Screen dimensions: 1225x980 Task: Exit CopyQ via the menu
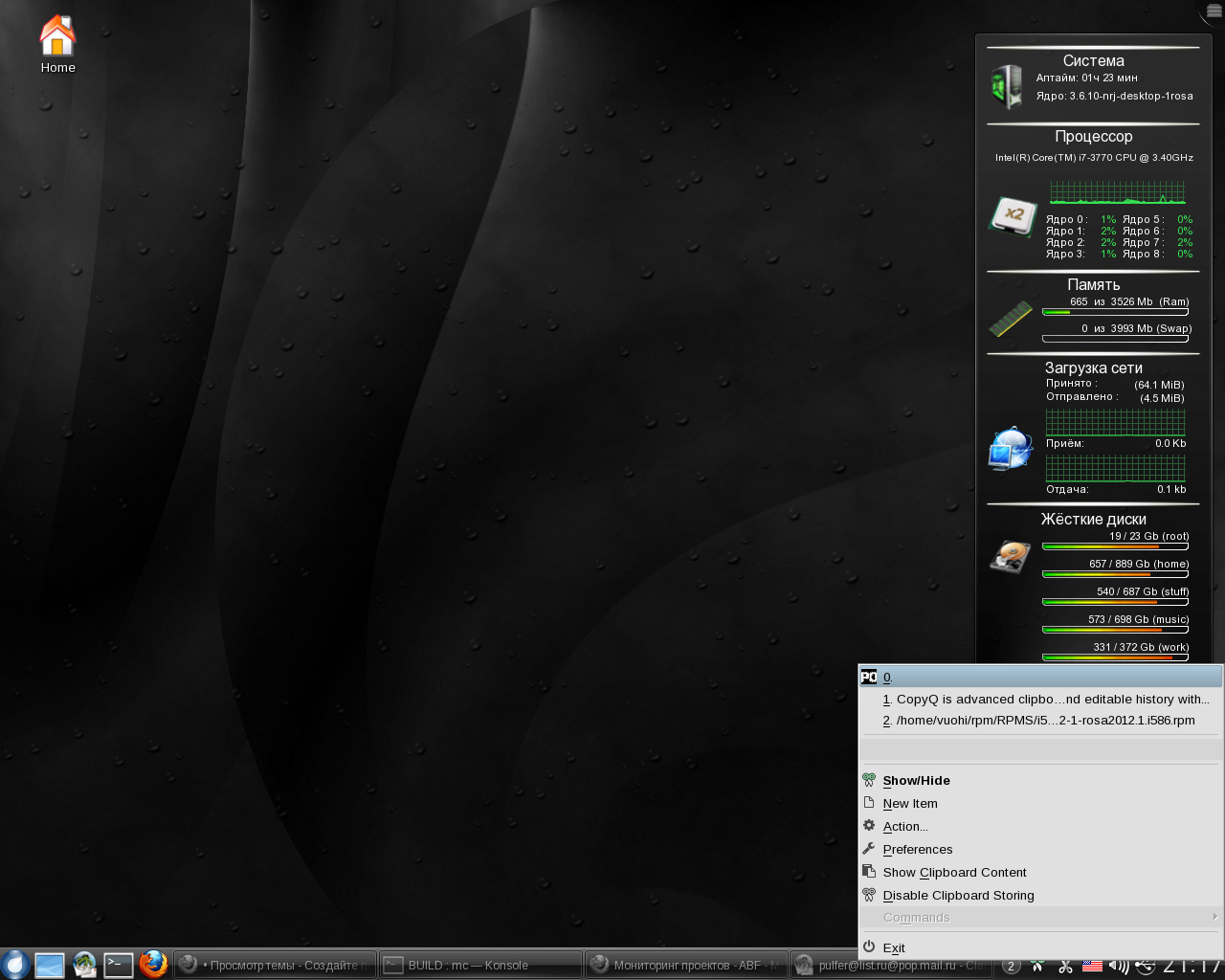[x=893, y=948]
